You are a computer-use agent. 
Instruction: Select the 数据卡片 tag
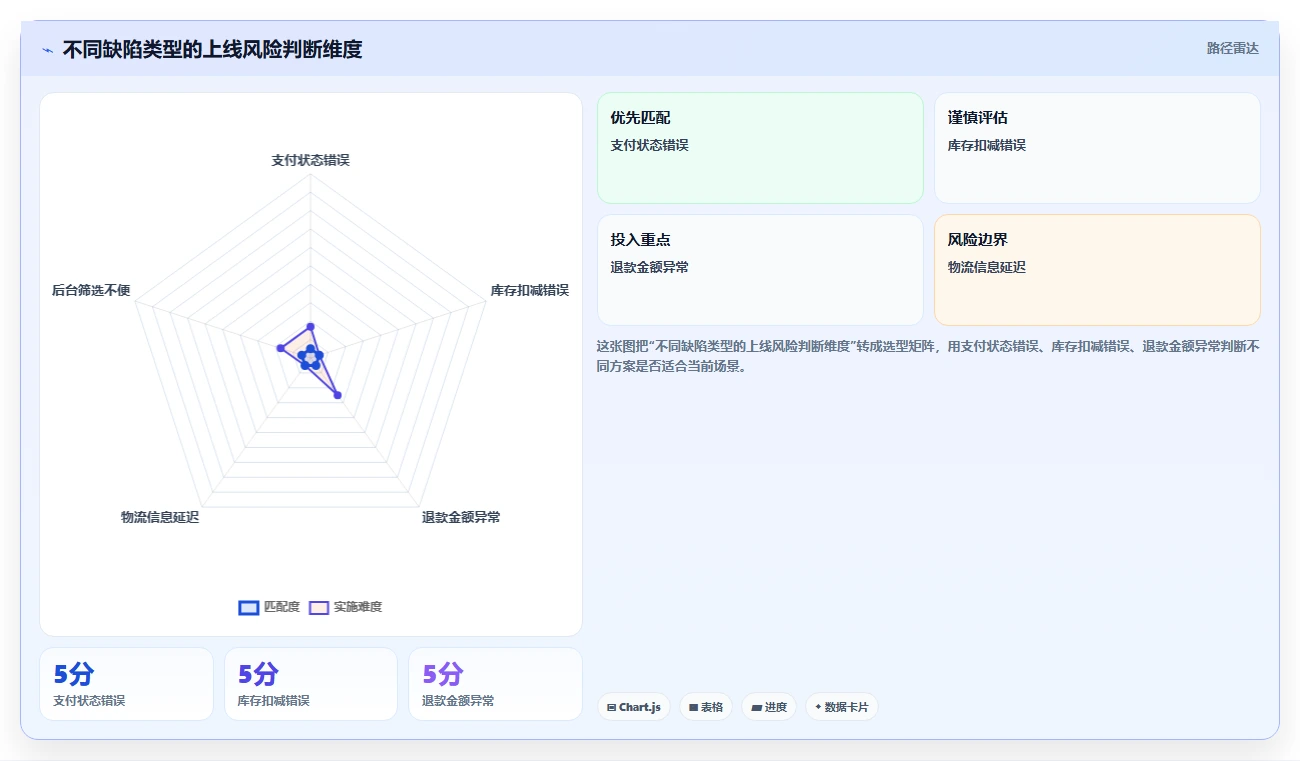pos(842,707)
